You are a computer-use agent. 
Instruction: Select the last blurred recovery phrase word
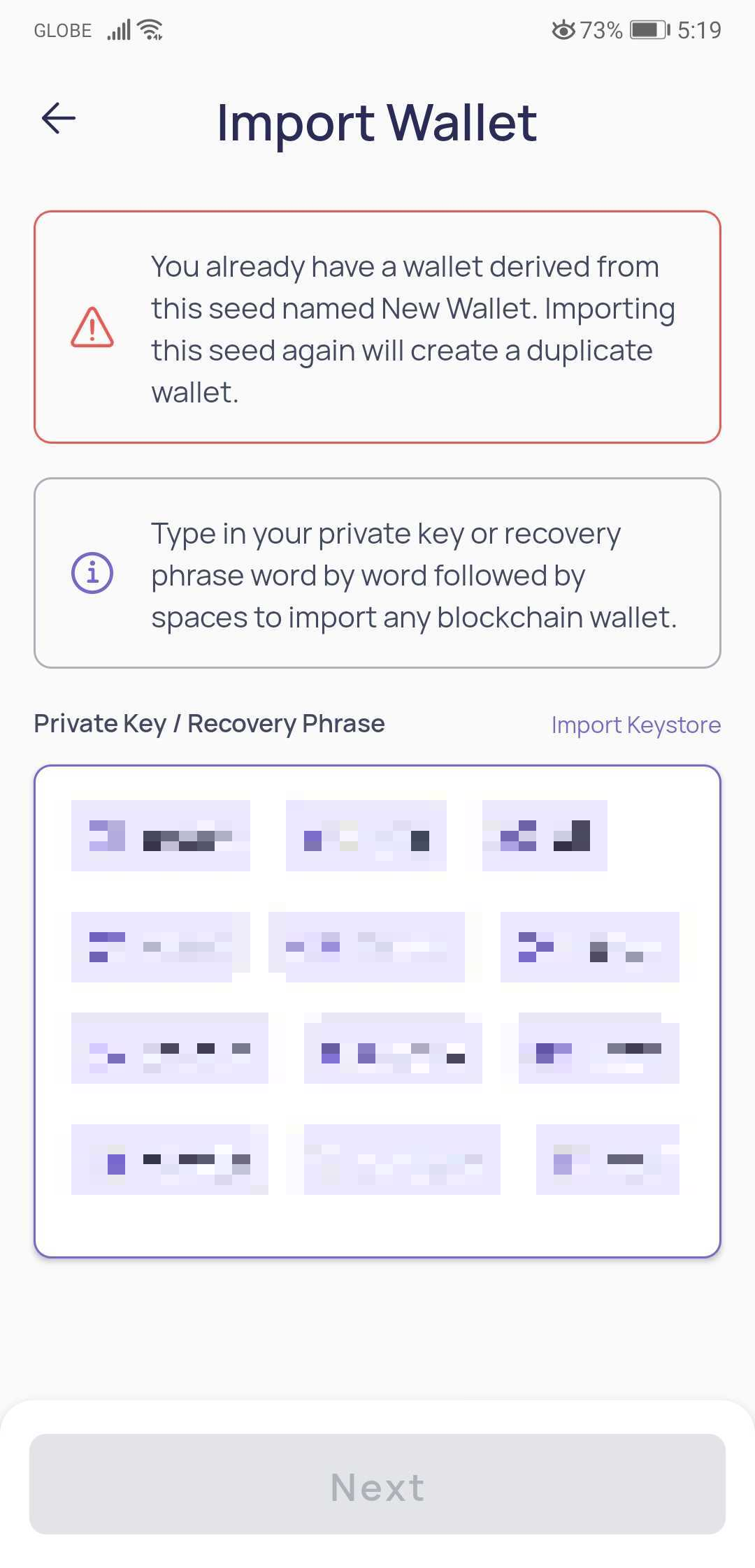[607, 1159]
